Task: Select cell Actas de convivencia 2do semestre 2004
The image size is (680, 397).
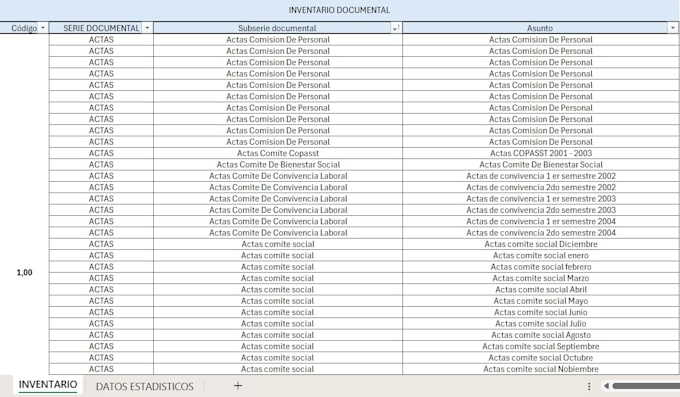Action: coord(541,233)
